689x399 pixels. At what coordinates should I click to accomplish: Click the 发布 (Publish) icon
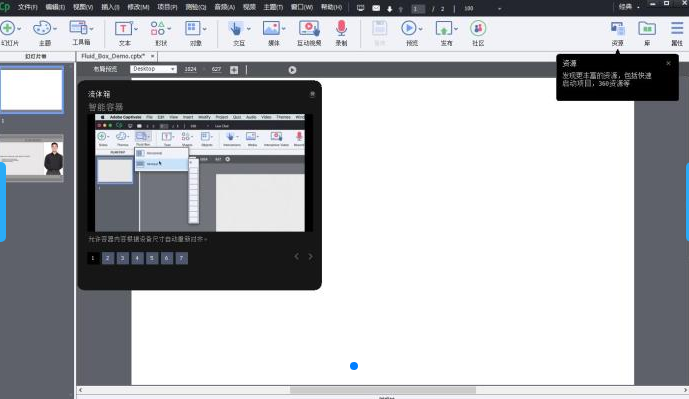click(443, 29)
